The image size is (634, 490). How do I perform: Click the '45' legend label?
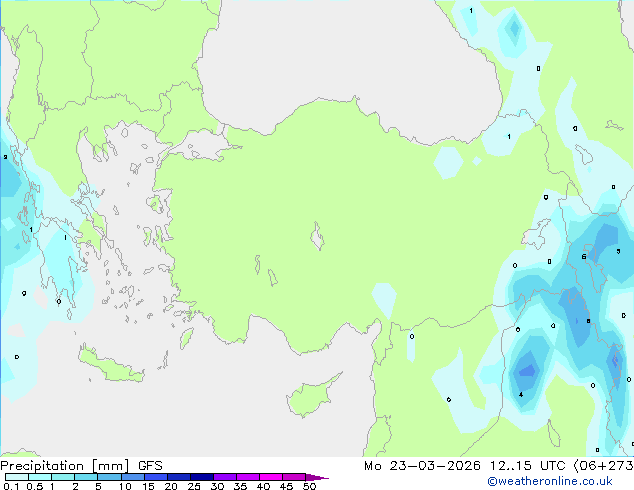click(286, 486)
